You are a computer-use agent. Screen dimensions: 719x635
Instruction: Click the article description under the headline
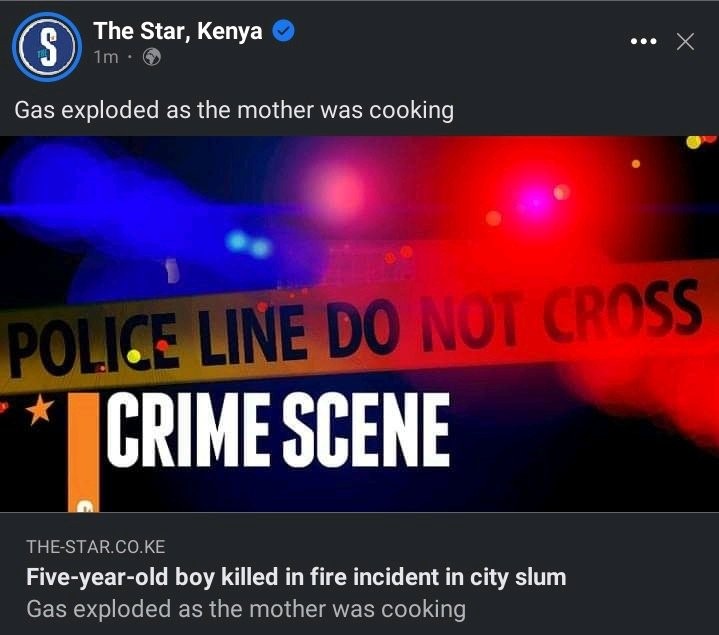(x=246, y=609)
